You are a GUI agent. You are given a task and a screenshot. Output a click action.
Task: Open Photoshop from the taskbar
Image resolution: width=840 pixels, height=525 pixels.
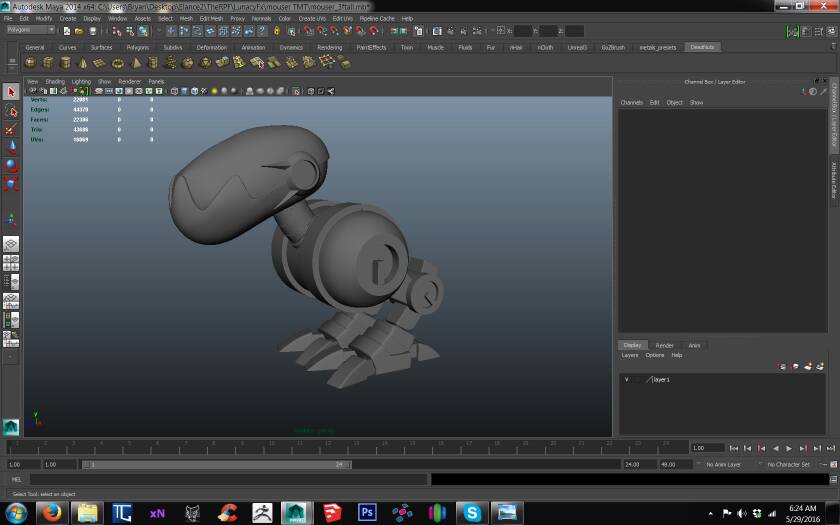[x=367, y=513]
